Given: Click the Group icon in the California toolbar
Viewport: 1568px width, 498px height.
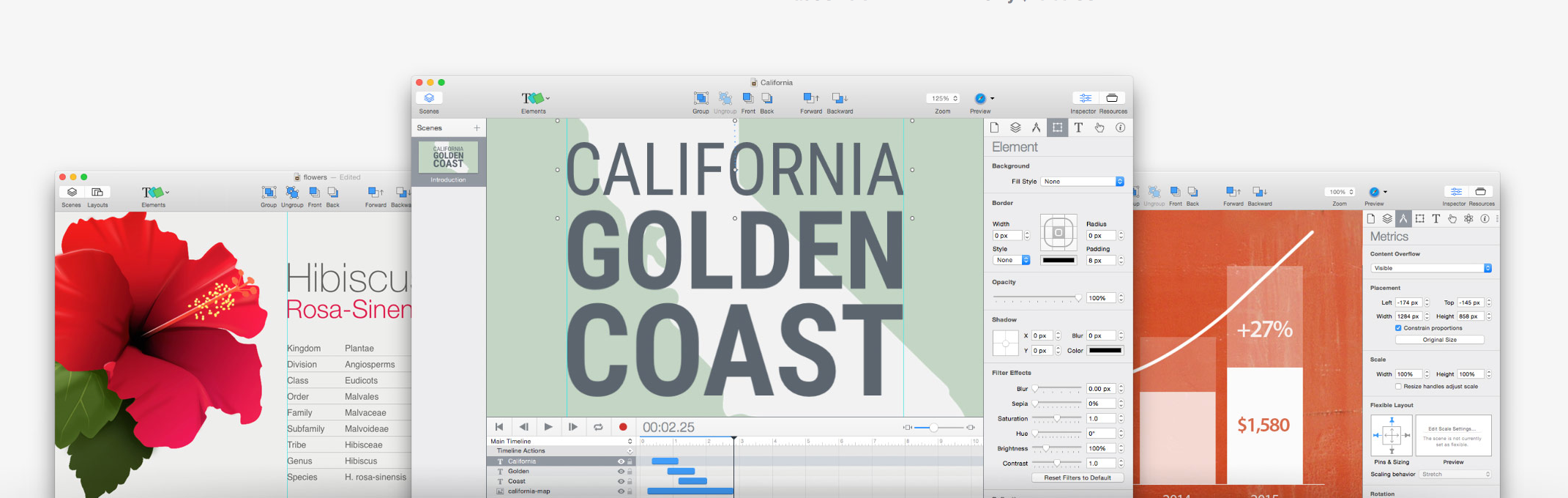Looking at the screenshot, I should point(701,98).
